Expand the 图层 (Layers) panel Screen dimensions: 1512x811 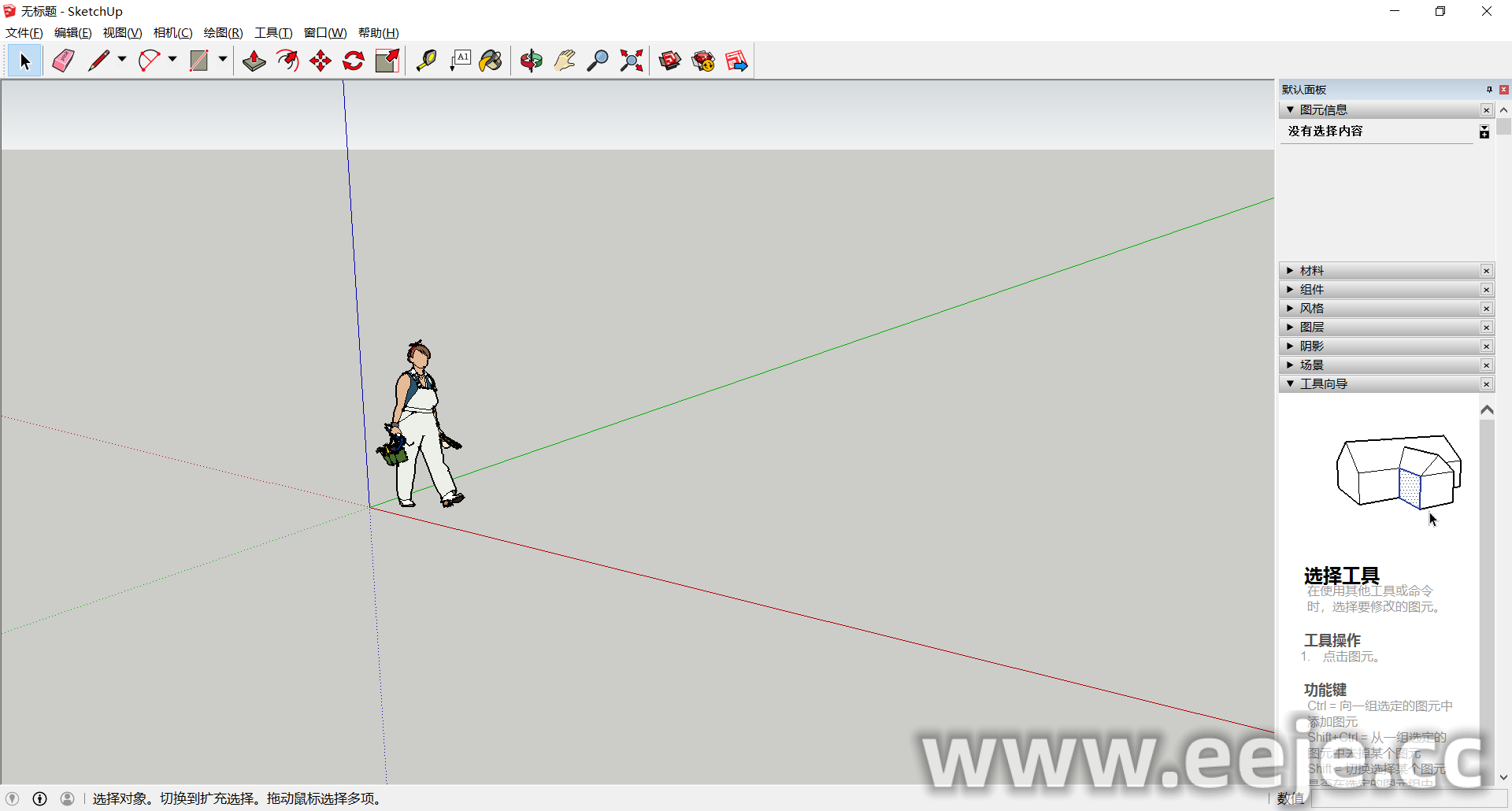pos(1311,328)
